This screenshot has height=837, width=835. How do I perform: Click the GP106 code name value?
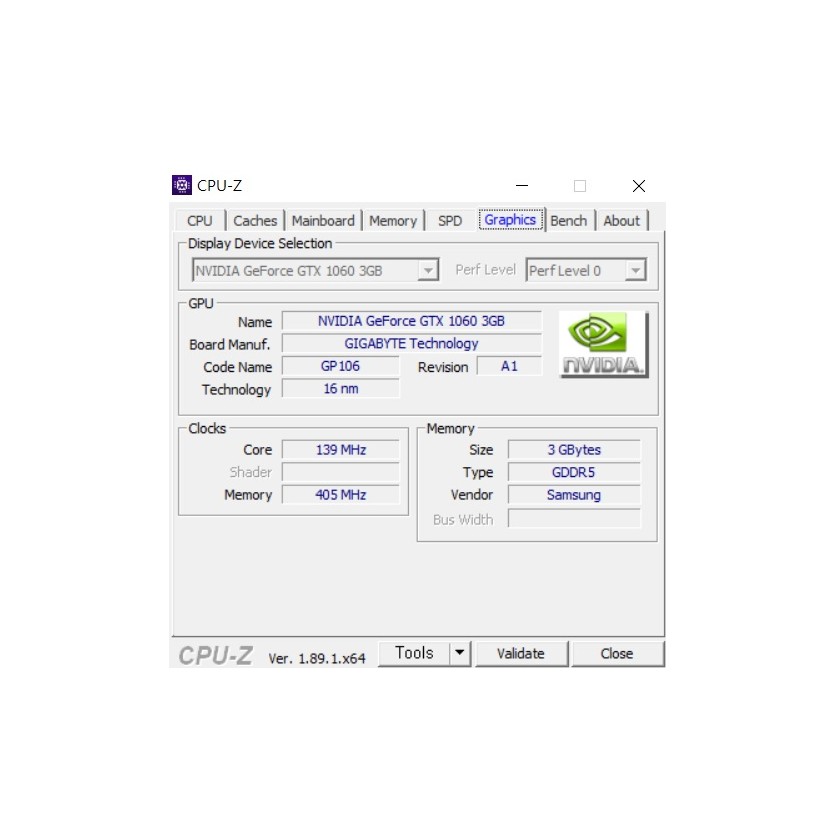[340, 366]
